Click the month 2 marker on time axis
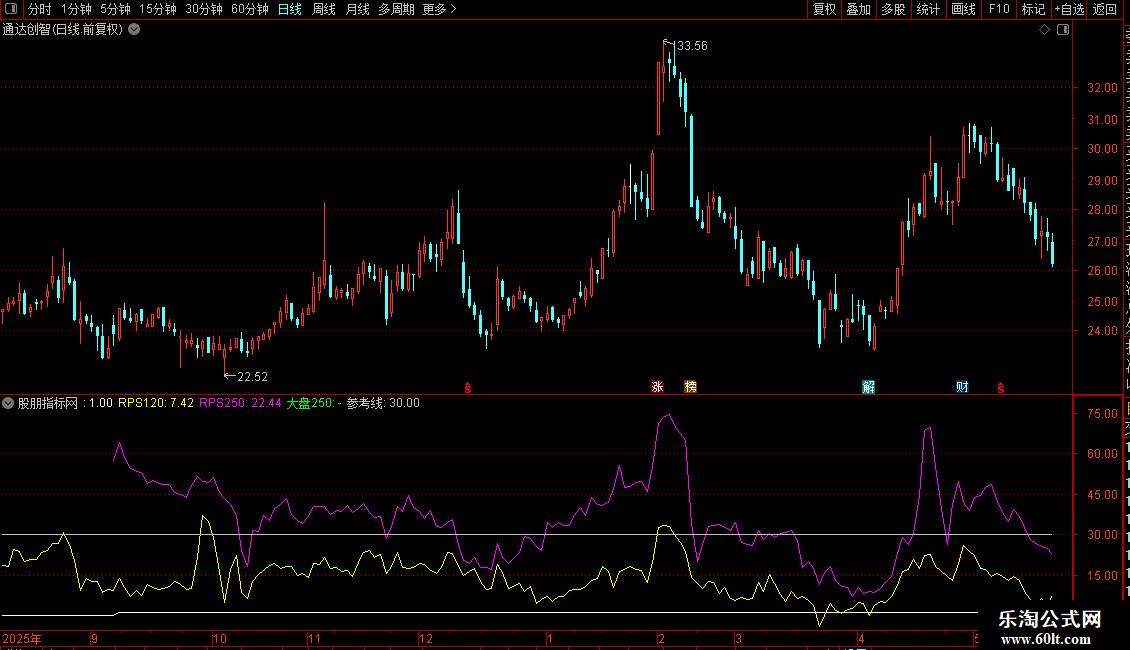The height and width of the screenshot is (650, 1130). pos(662,639)
